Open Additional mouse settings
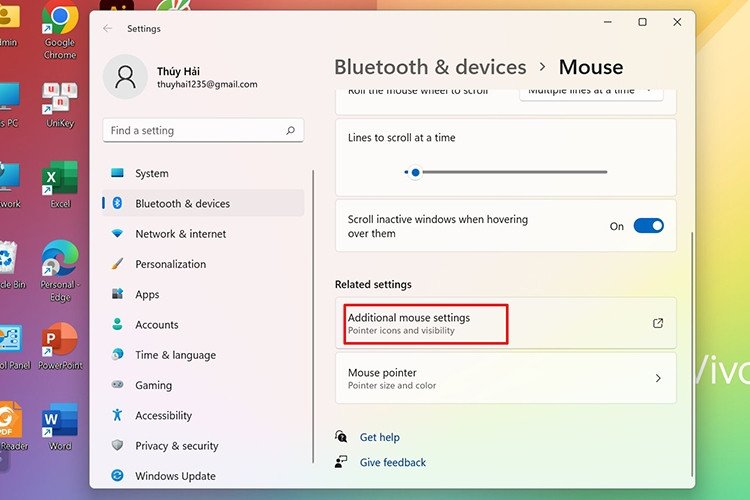Viewport: 750px width, 500px height. tap(506, 323)
